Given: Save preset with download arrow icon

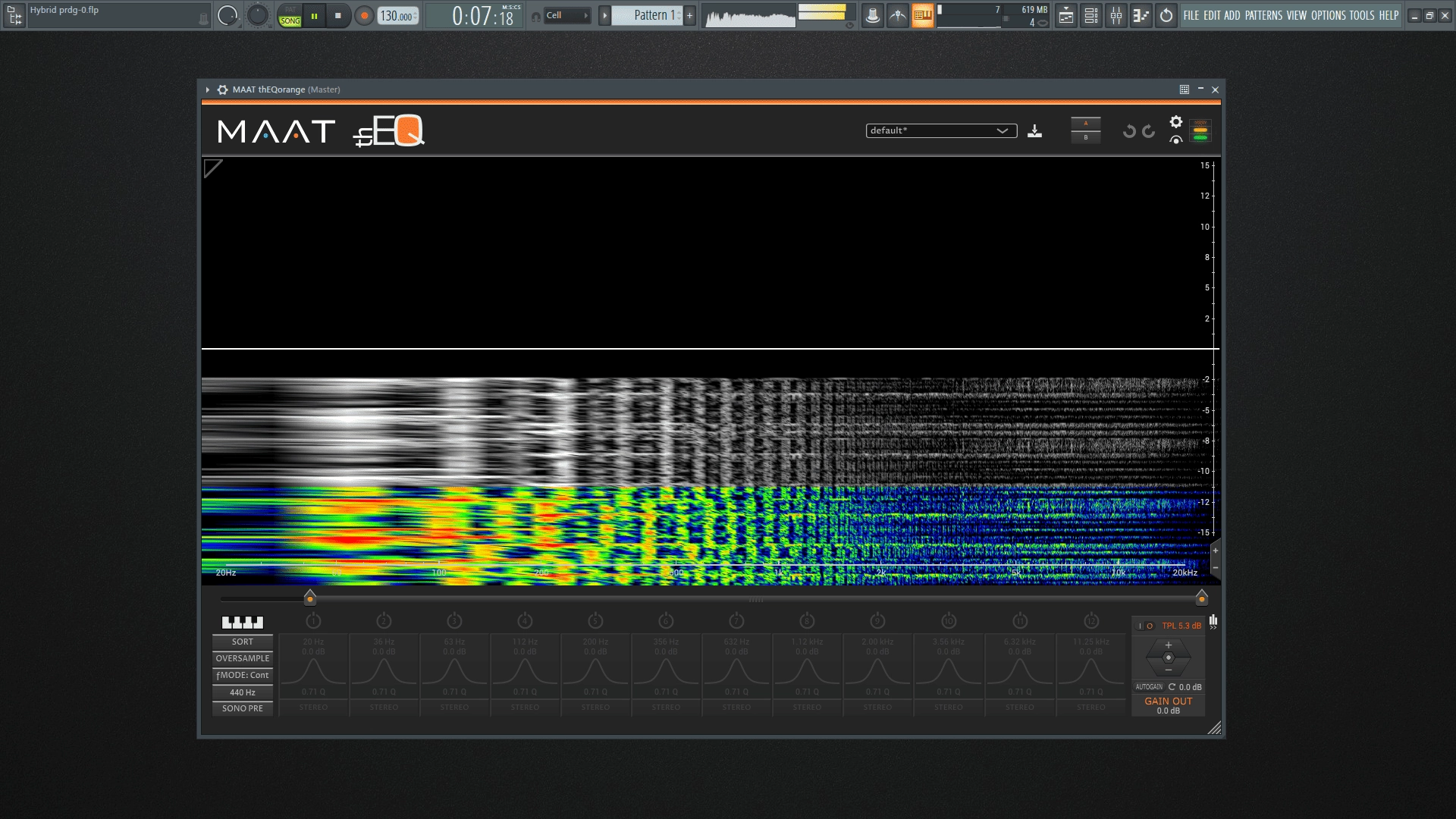Looking at the screenshot, I should pos(1034,131).
